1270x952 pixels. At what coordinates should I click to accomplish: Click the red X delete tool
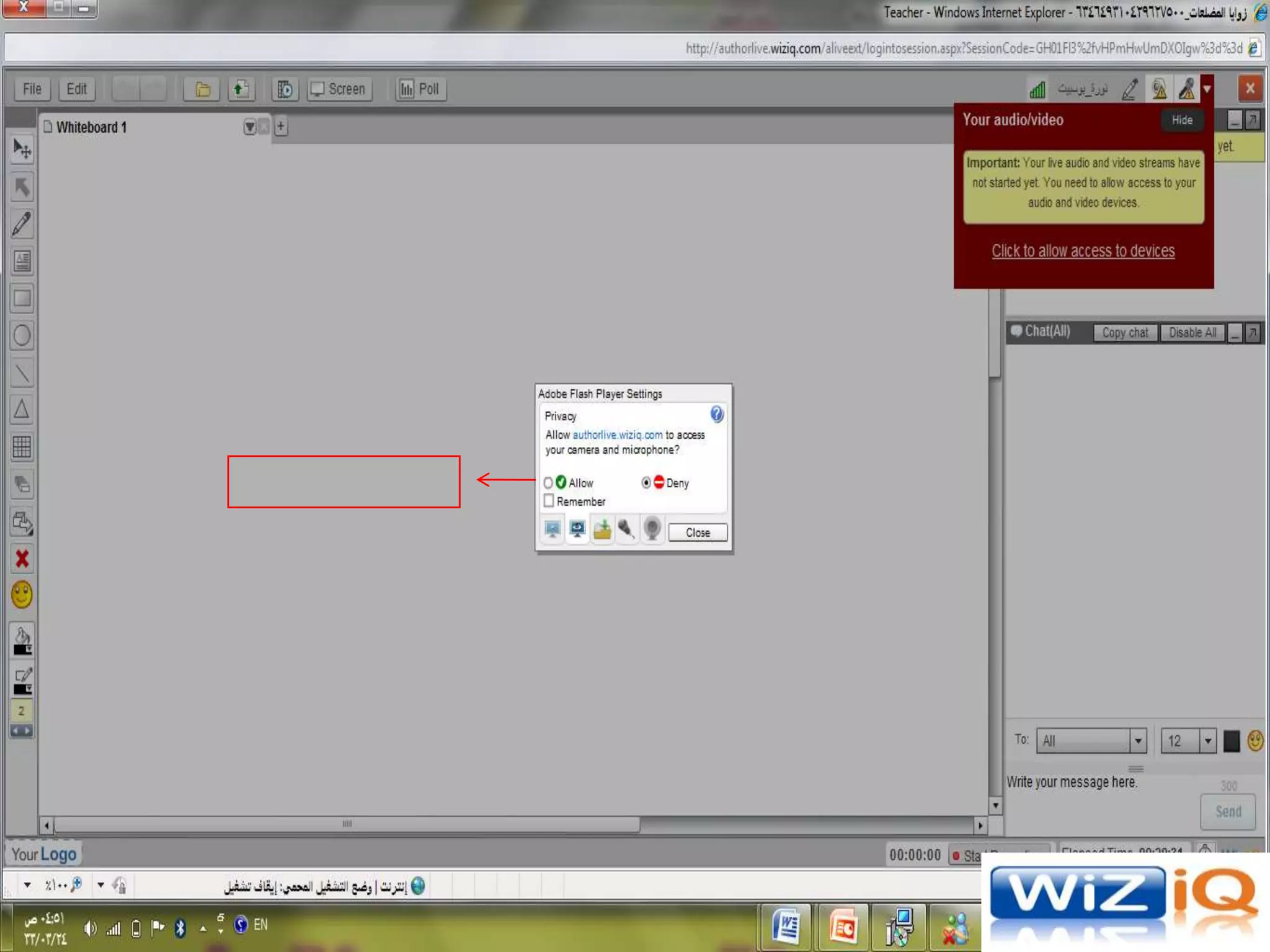coord(22,558)
